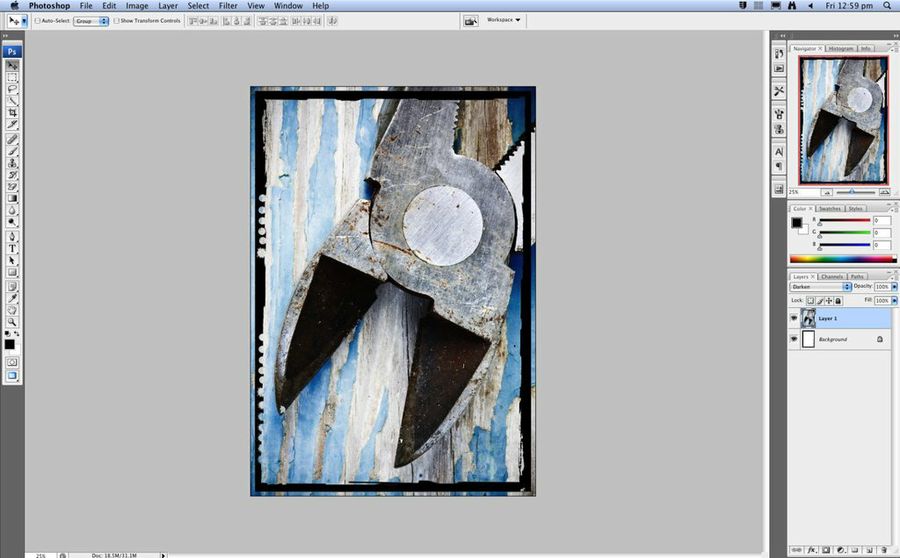The width and height of the screenshot is (900, 558).
Task: Select the Gradient tool
Action: click(12, 198)
